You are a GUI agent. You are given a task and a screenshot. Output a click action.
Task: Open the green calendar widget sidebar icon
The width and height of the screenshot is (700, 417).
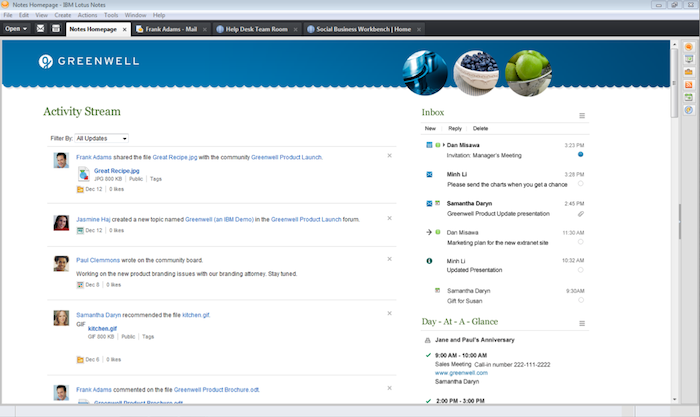[689, 97]
